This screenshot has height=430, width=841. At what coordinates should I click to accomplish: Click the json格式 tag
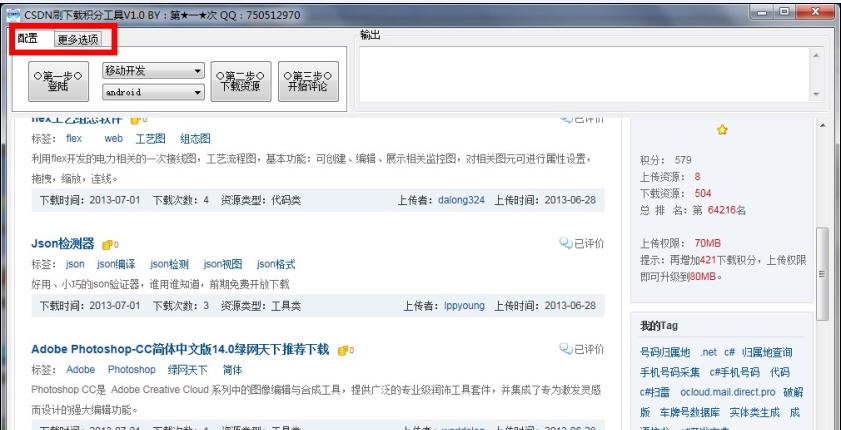(276, 264)
